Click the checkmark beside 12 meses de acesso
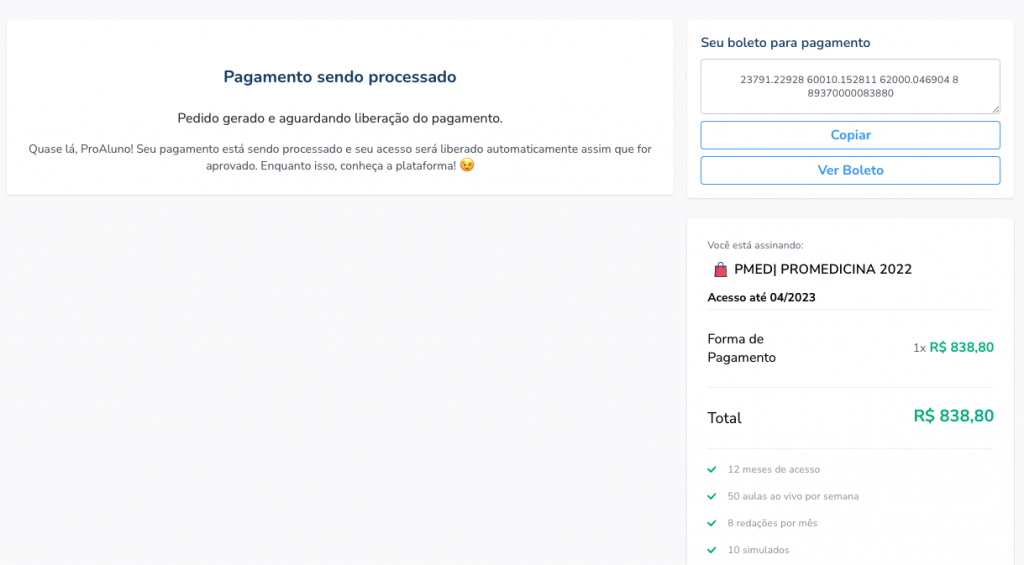 coord(712,469)
